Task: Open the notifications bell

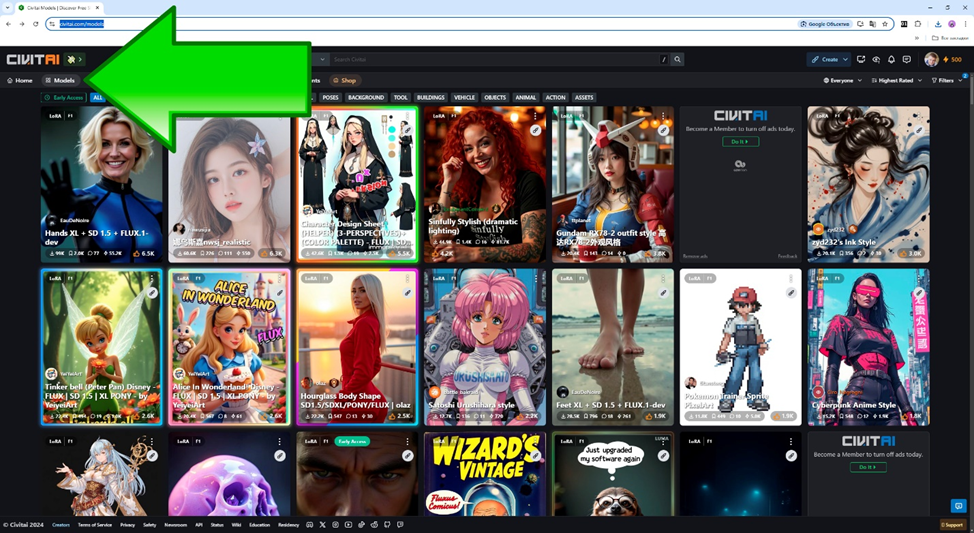Action: [891, 60]
